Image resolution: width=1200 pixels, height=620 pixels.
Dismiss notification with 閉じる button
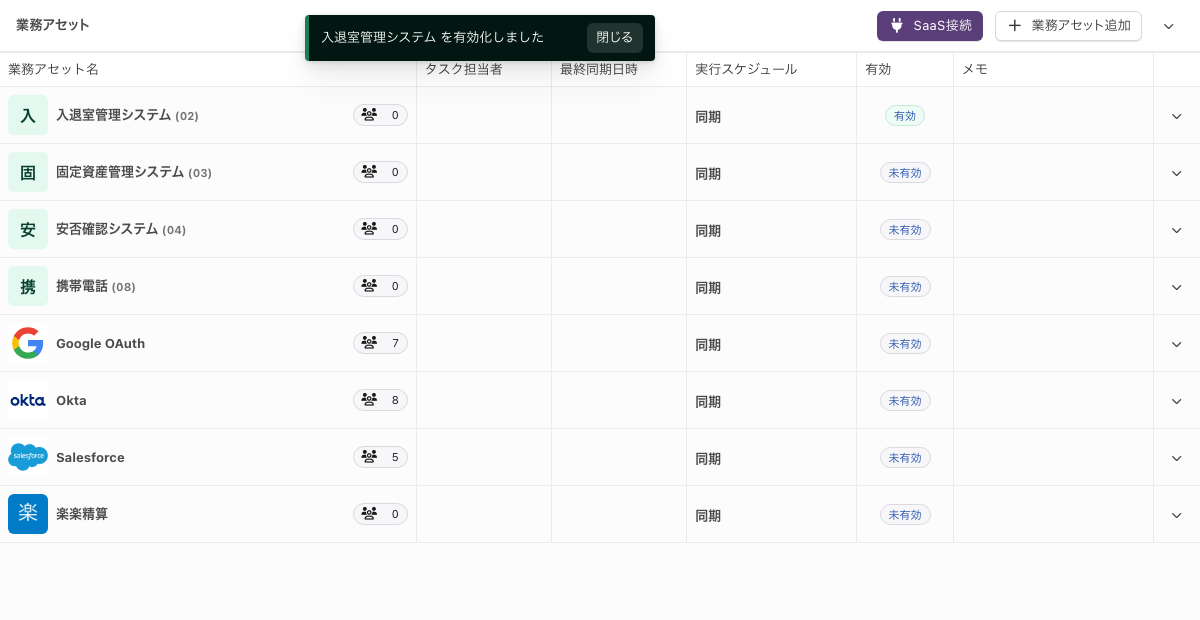pos(615,38)
